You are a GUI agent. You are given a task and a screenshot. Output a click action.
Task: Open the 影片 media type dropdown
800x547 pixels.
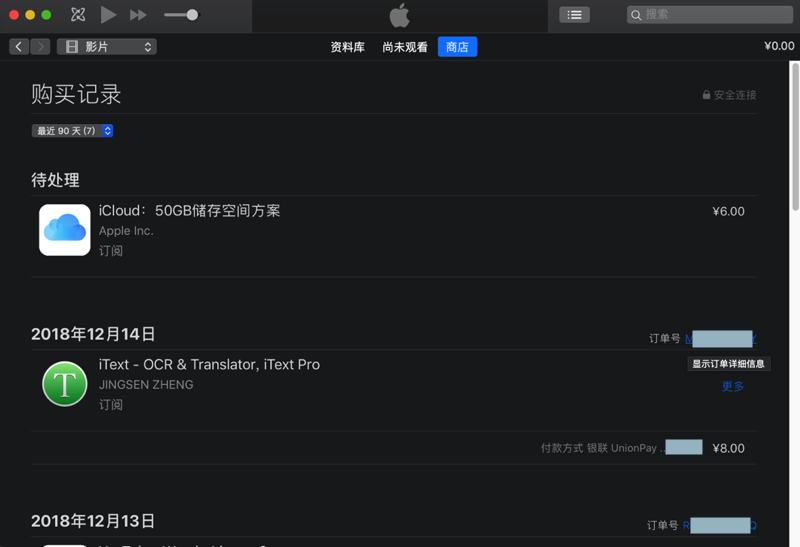pyautogui.click(x=107, y=47)
